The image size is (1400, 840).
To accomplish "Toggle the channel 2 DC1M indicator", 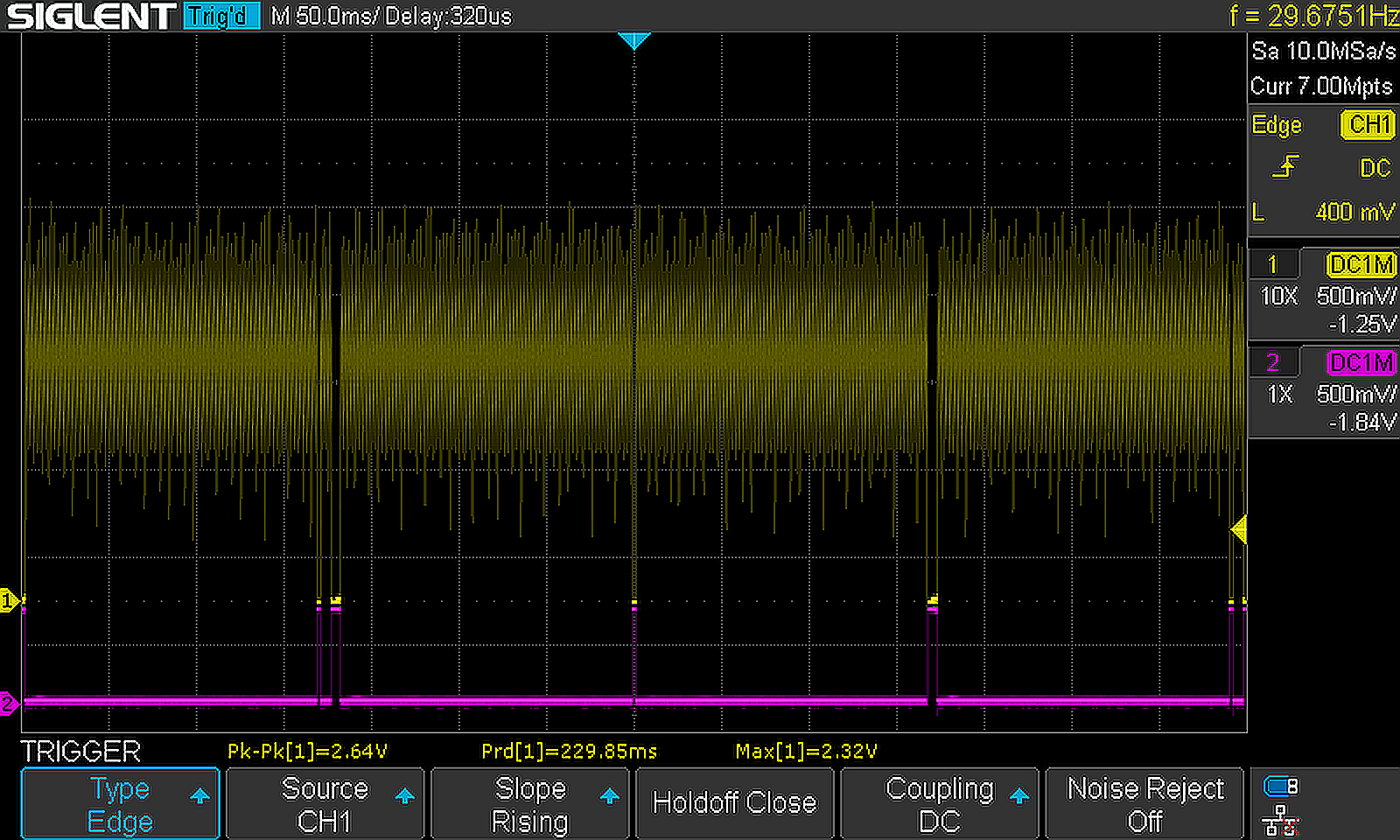I will click(1361, 362).
